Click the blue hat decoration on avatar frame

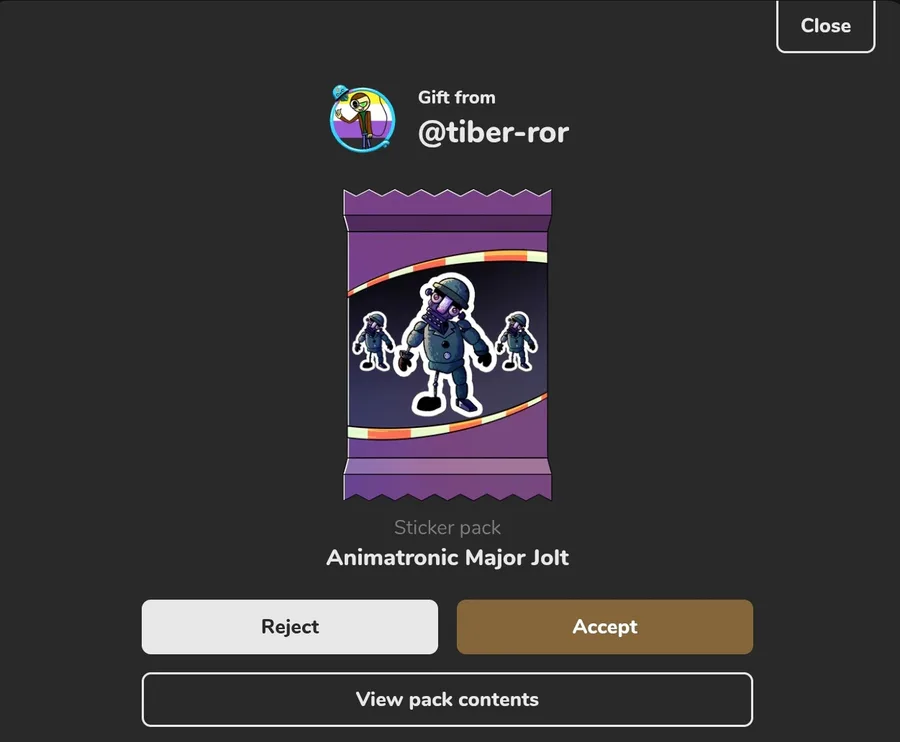[340, 91]
